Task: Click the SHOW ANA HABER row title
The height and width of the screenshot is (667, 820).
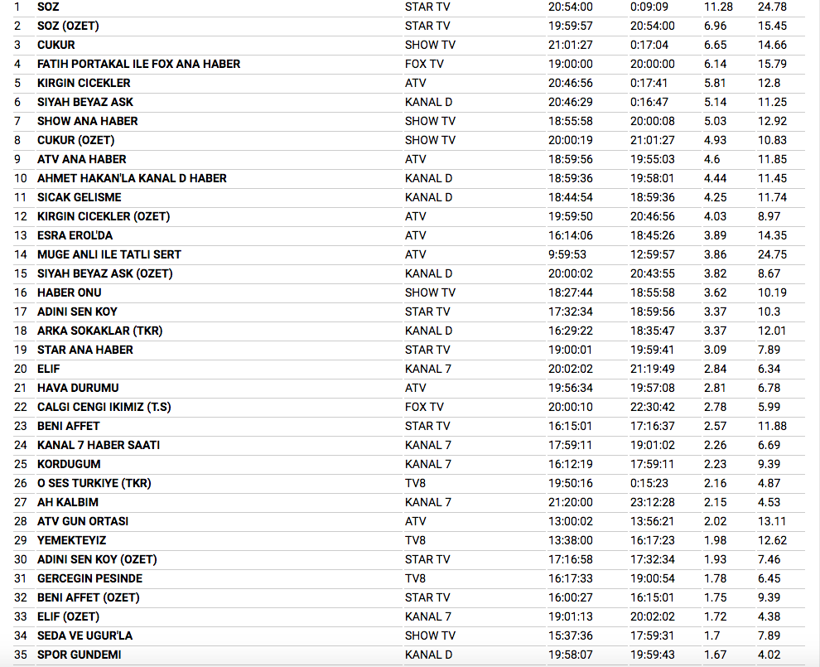Action: (x=88, y=121)
